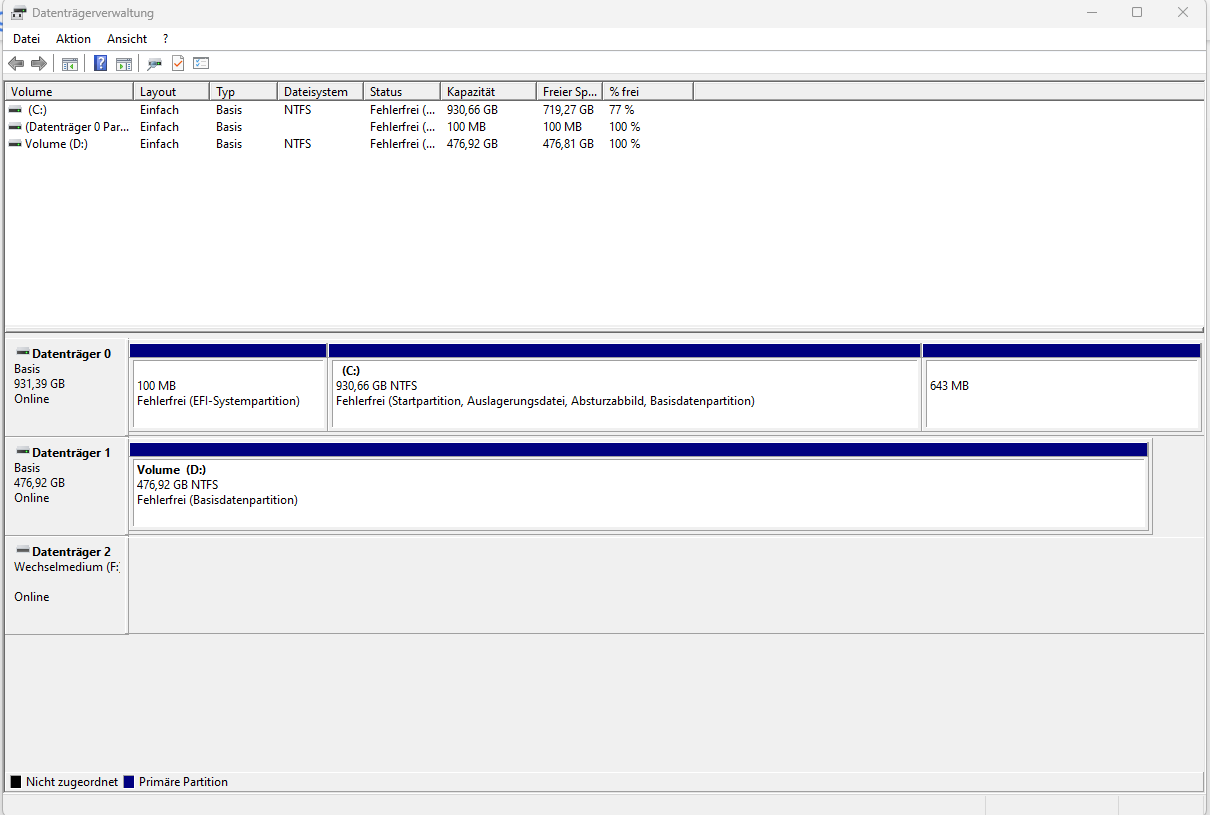Click the Forward navigation arrow
This screenshot has height=815, width=1210.
38,63
